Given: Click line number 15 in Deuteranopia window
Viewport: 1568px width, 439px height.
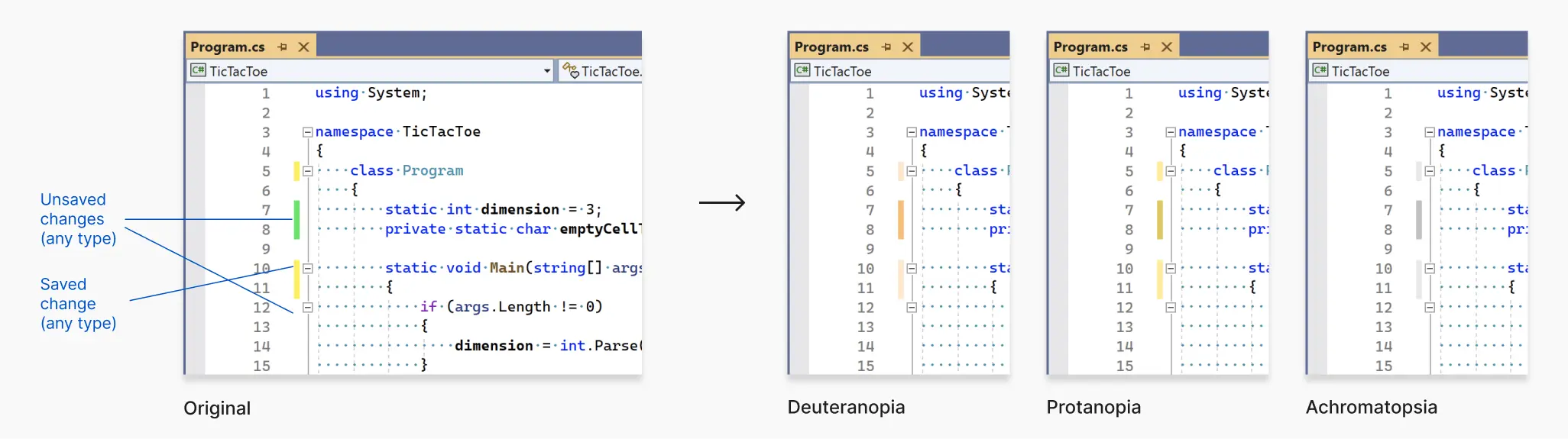Looking at the screenshot, I should (865, 366).
